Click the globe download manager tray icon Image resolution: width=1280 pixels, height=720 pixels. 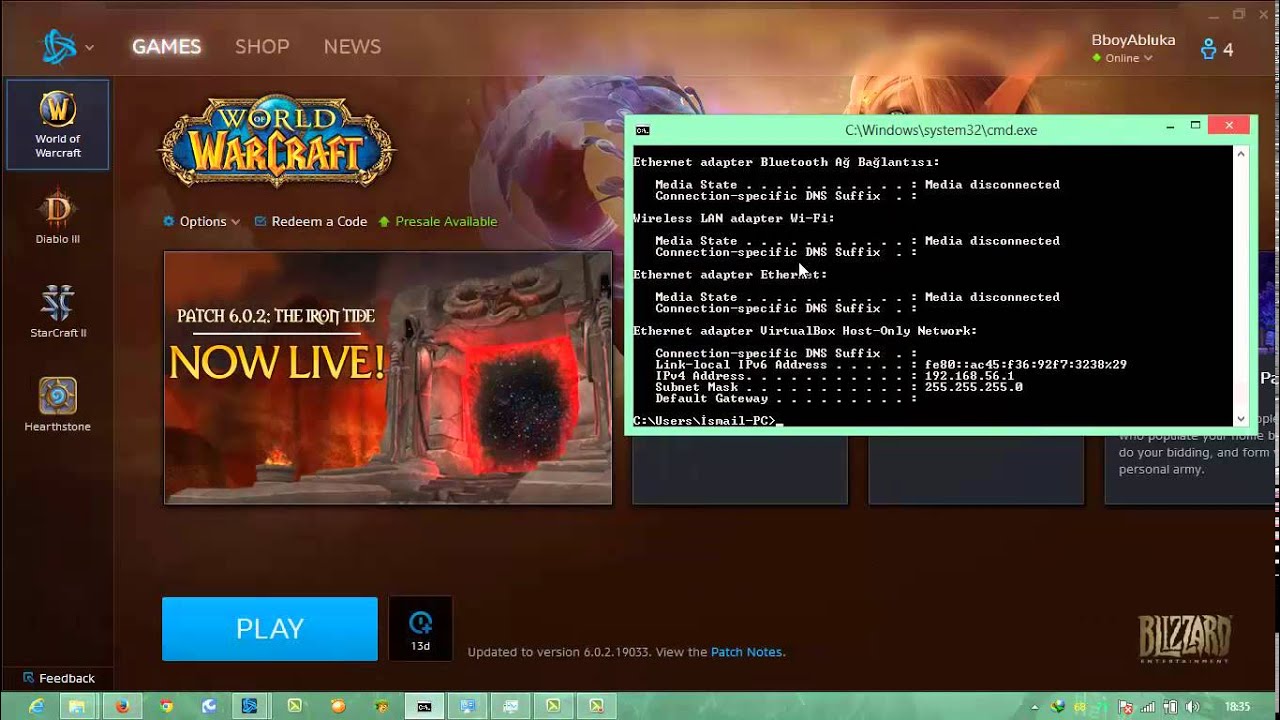pos(1058,706)
